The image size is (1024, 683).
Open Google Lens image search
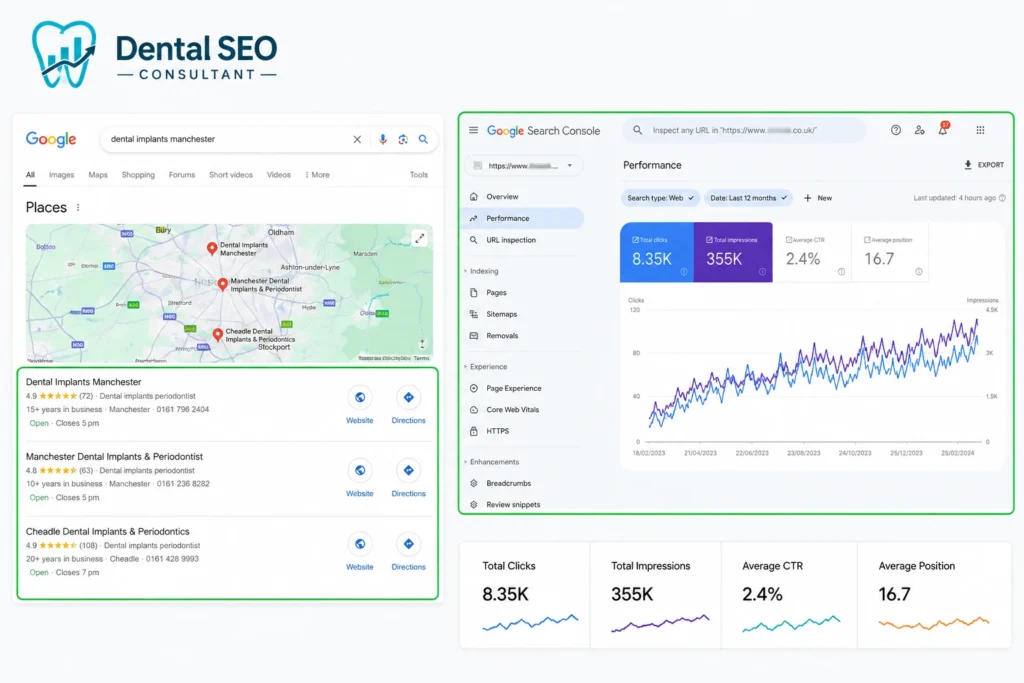pyautogui.click(x=403, y=139)
